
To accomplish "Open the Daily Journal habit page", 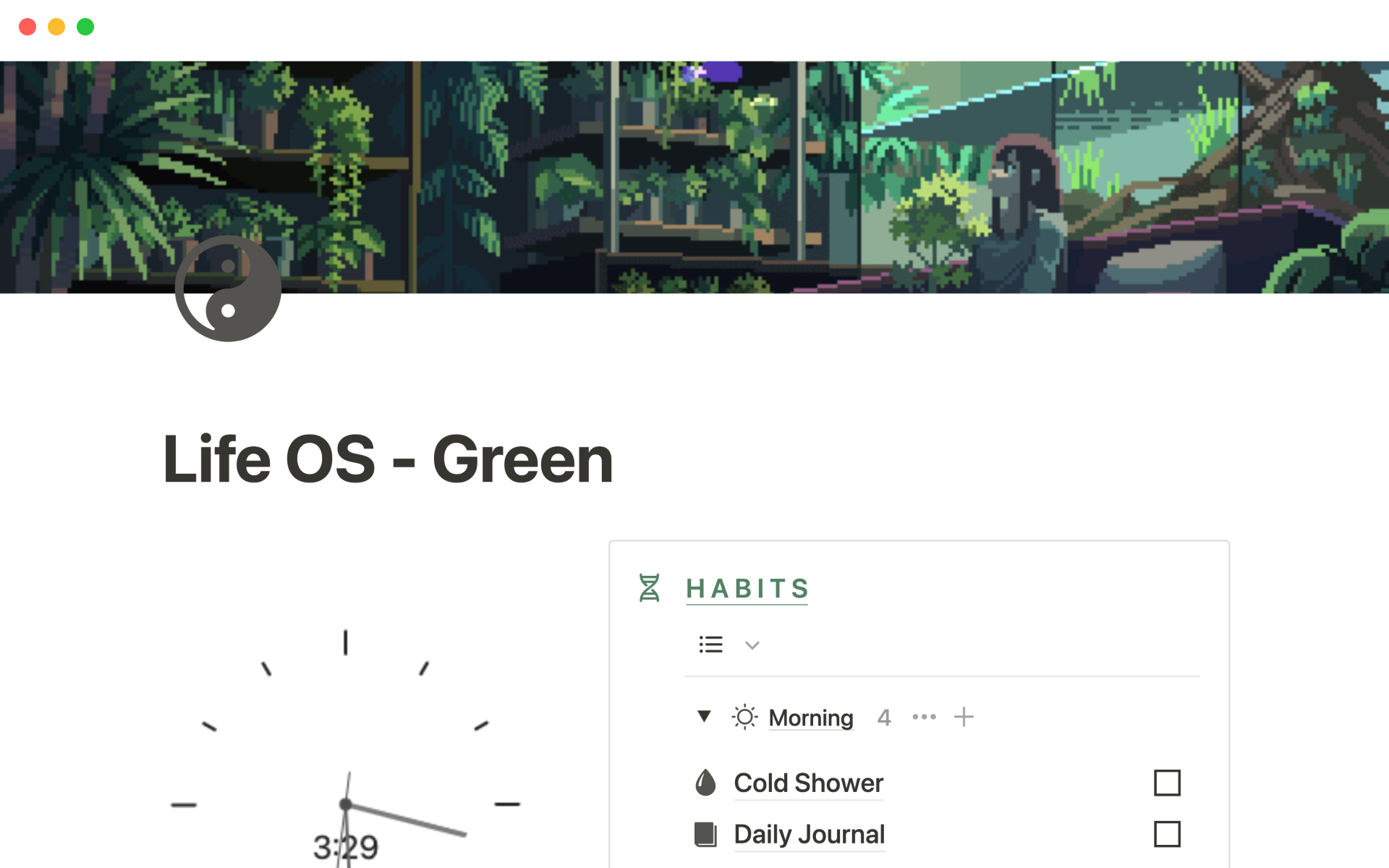I will coord(809,835).
